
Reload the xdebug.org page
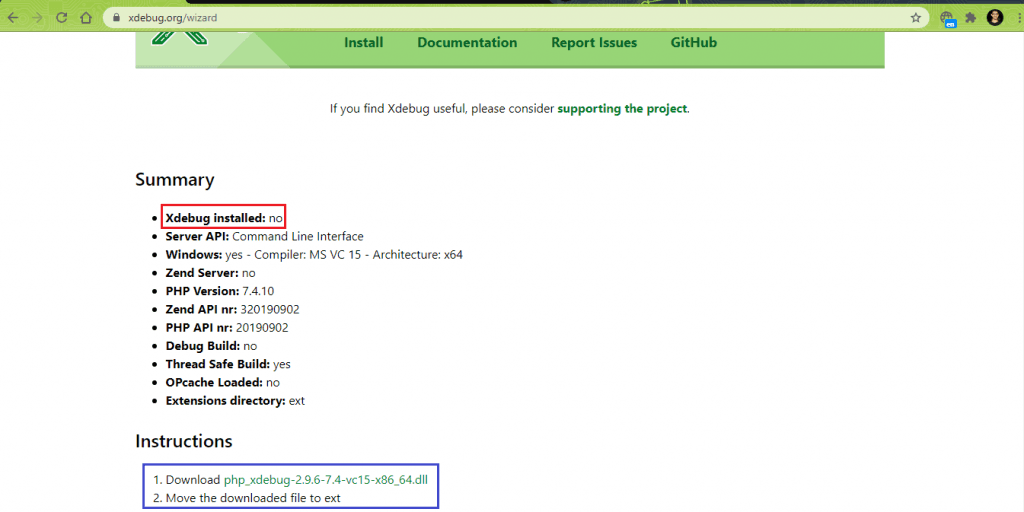pos(62,18)
